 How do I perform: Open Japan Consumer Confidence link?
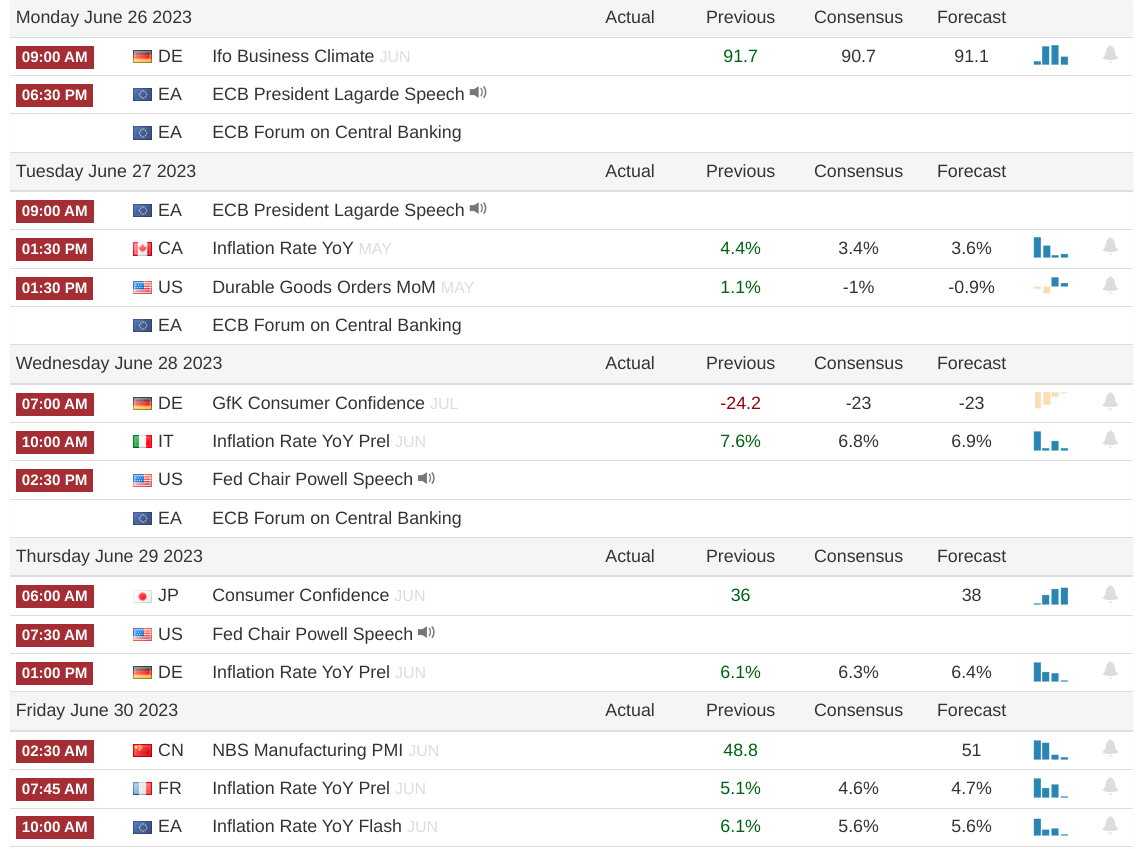pyautogui.click(x=300, y=595)
